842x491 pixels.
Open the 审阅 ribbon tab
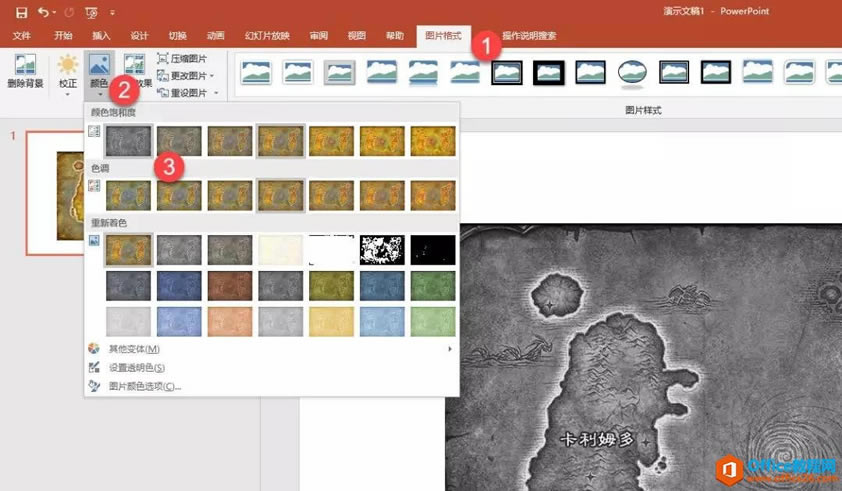coord(318,35)
